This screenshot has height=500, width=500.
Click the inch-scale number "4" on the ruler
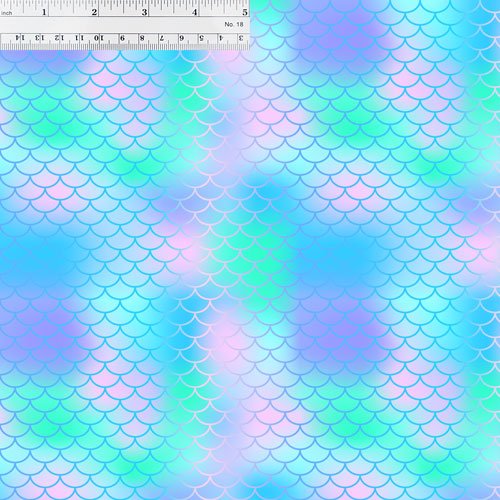click(x=195, y=12)
